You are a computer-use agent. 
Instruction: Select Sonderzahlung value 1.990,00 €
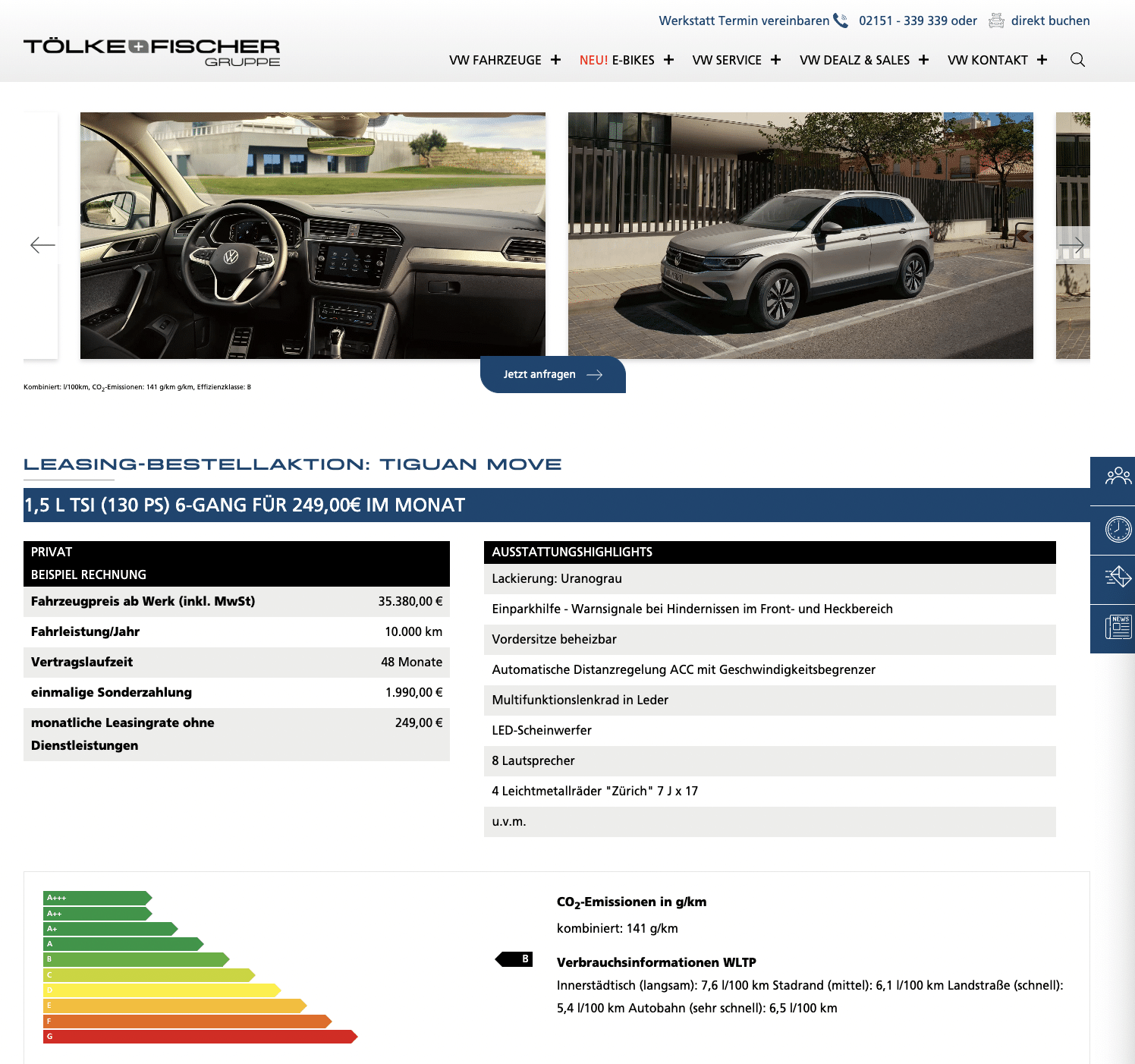(x=413, y=692)
